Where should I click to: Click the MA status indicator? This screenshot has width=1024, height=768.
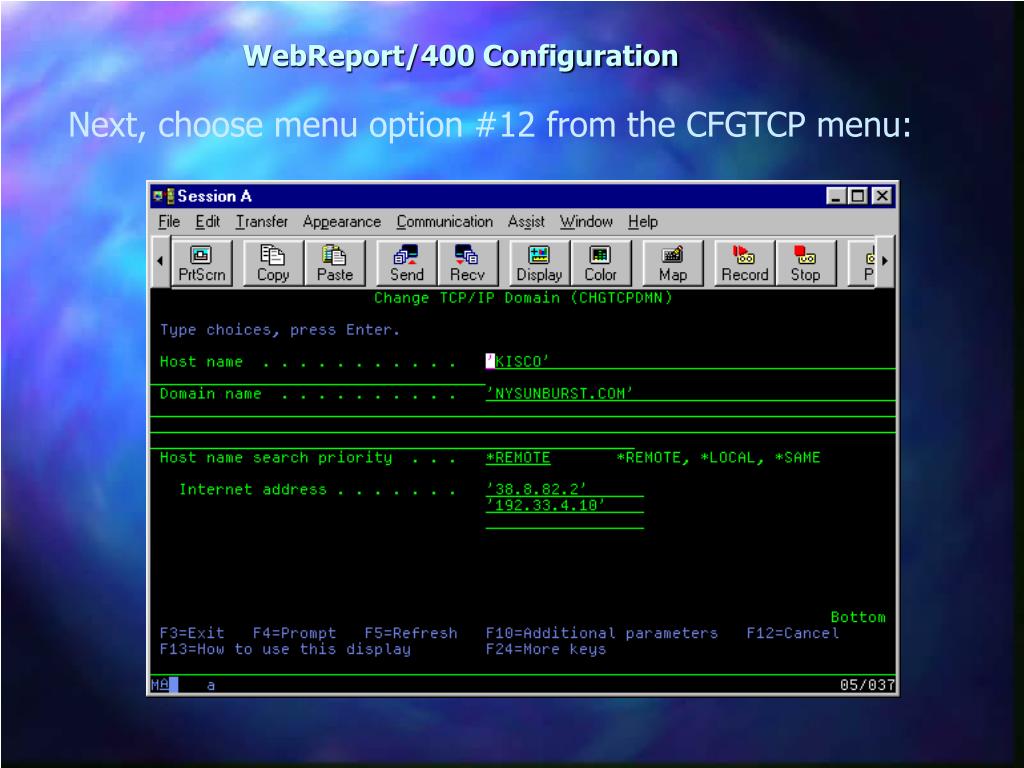click(x=161, y=684)
